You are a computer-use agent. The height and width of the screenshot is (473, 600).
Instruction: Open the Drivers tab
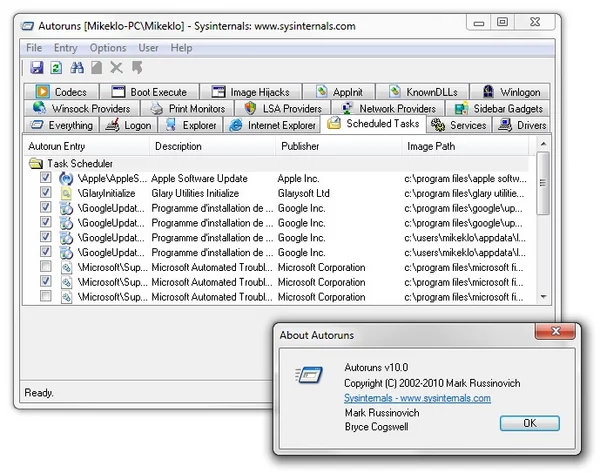[522, 125]
